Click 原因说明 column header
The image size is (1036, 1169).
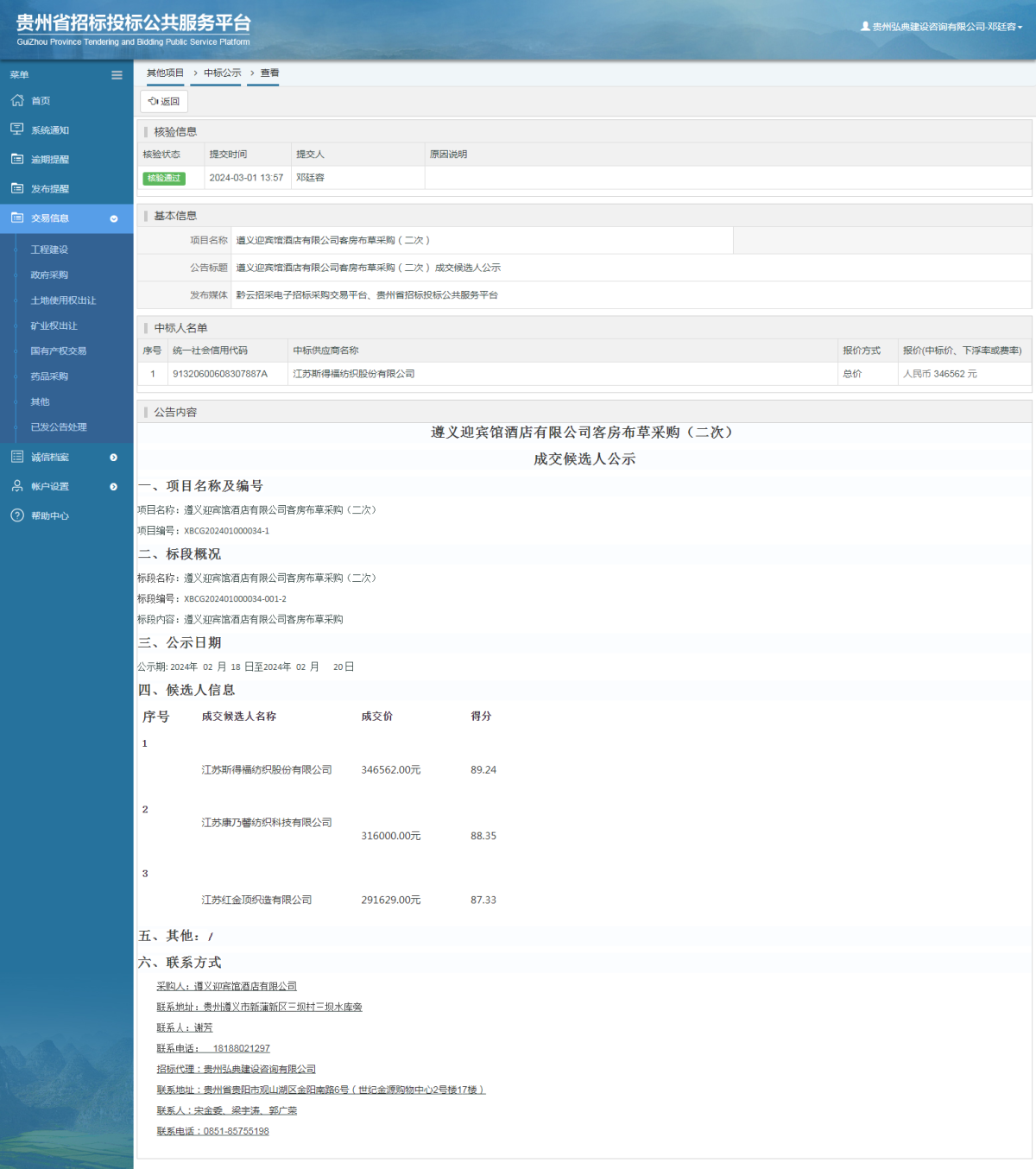(x=448, y=155)
